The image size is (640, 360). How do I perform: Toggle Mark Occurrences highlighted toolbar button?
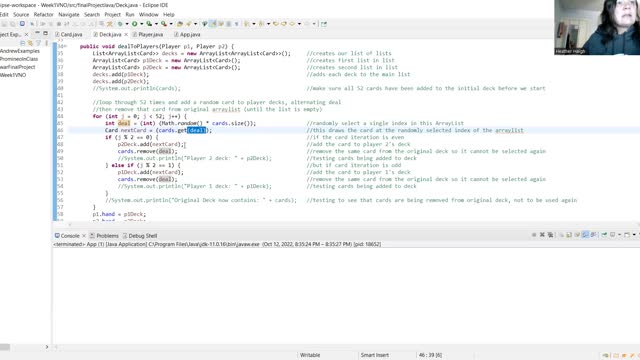point(213,24)
